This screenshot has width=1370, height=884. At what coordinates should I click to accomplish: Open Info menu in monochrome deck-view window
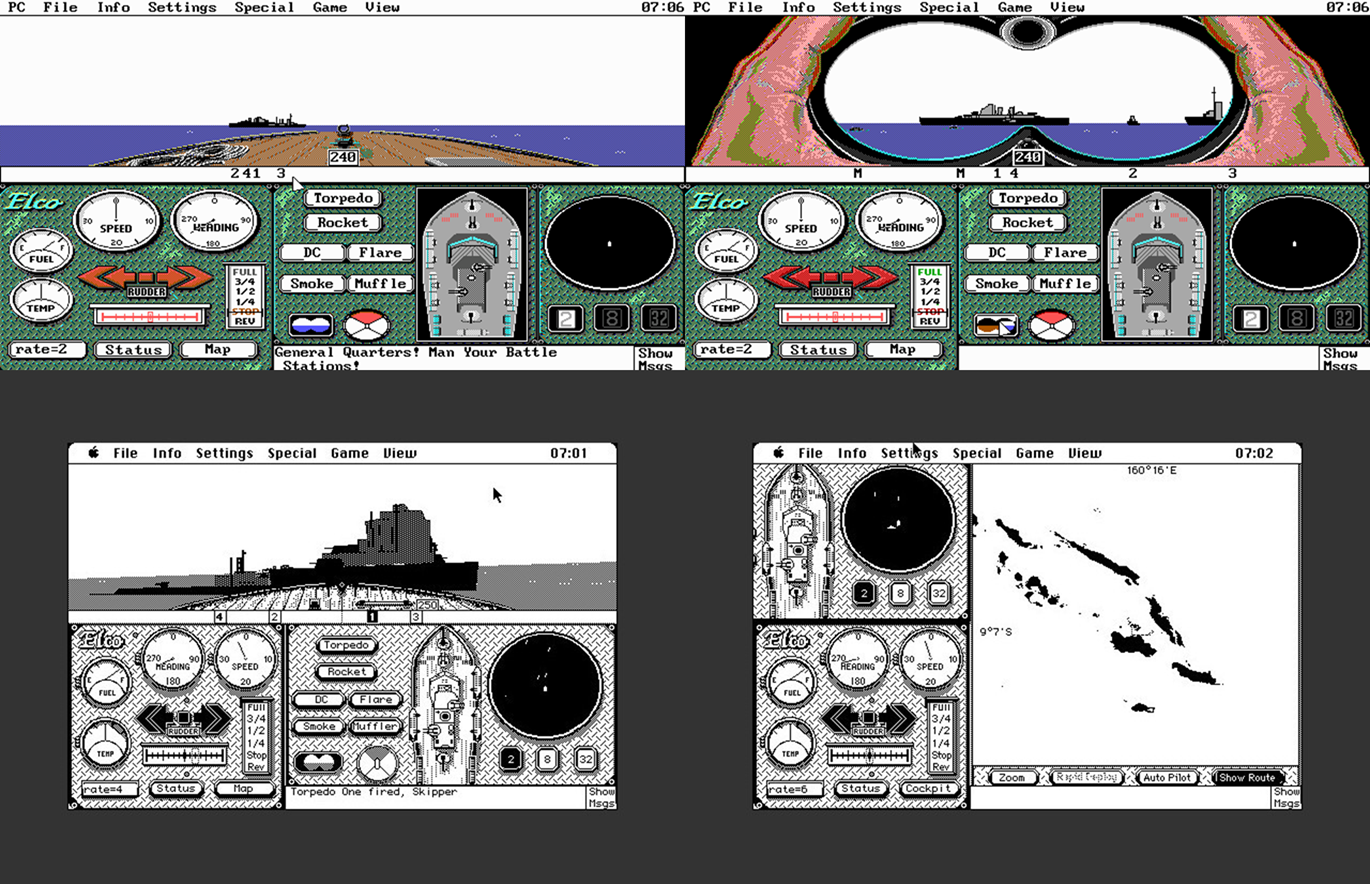click(167, 453)
